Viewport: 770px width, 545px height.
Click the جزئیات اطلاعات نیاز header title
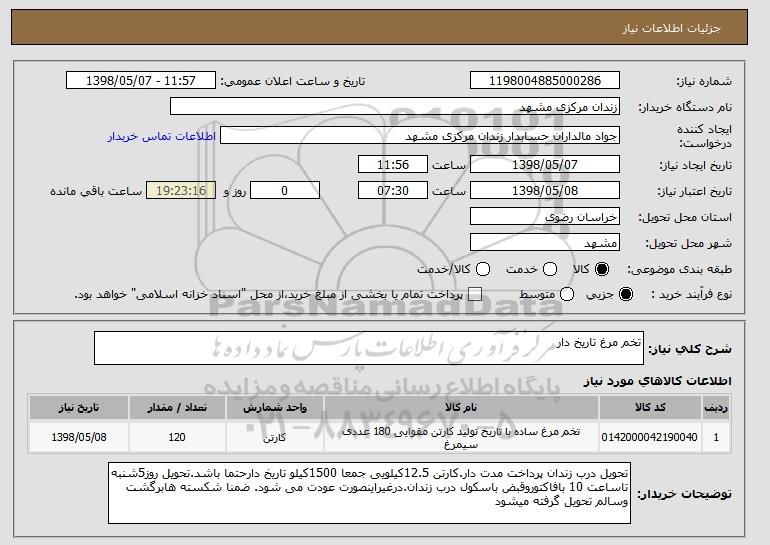click(671, 28)
